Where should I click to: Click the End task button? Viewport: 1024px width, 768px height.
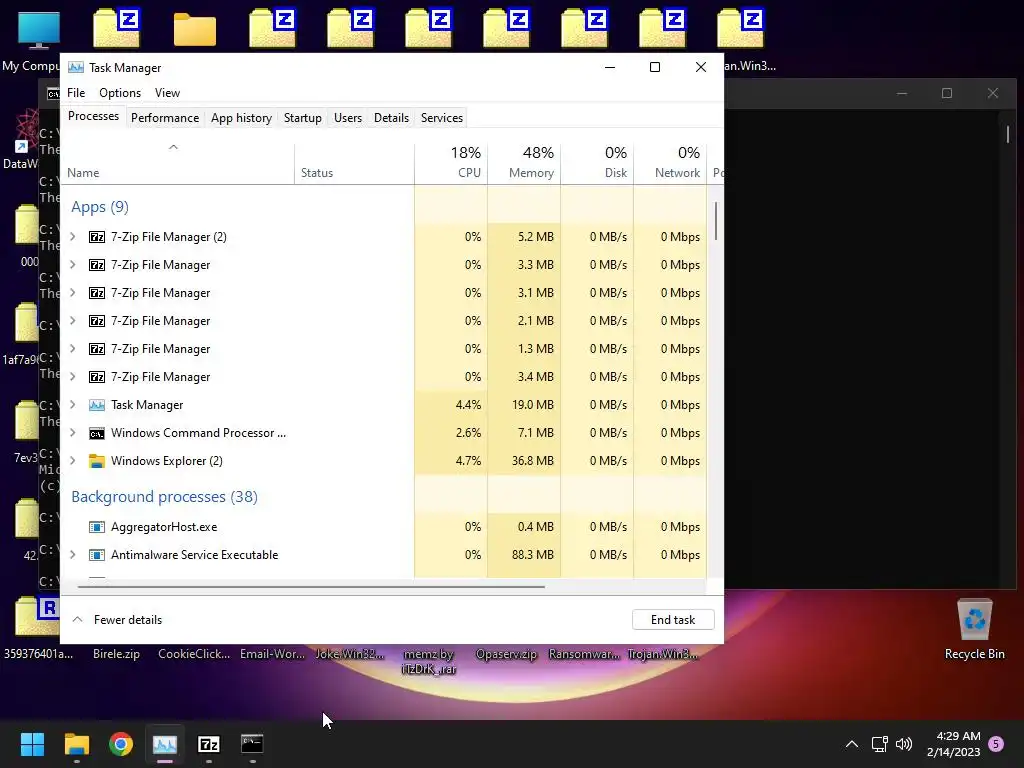pyautogui.click(x=673, y=620)
